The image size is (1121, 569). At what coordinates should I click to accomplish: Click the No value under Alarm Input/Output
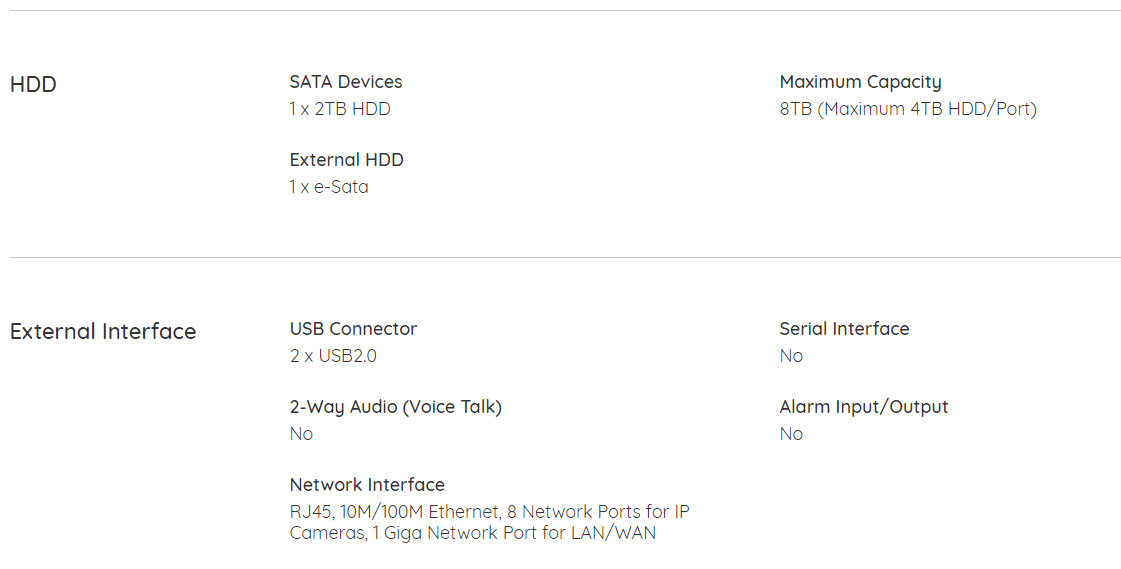(x=791, y=434)
